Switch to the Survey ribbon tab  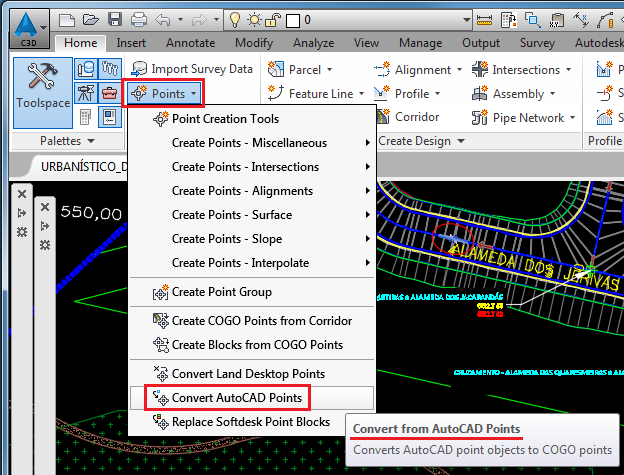pyautogui.click(x=537, y=43)
